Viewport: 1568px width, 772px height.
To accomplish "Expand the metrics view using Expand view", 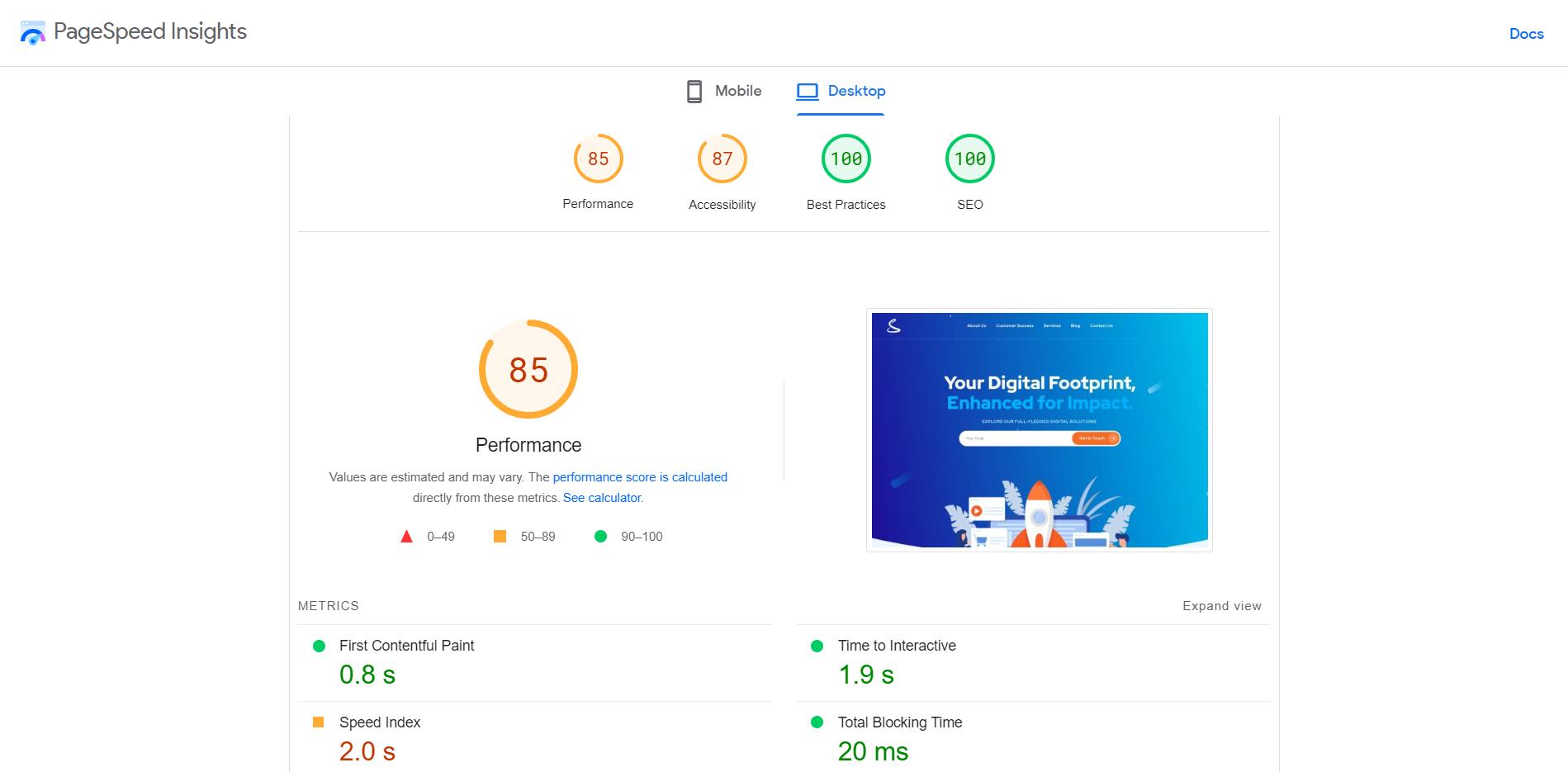I will click(x=1222, y=605).
